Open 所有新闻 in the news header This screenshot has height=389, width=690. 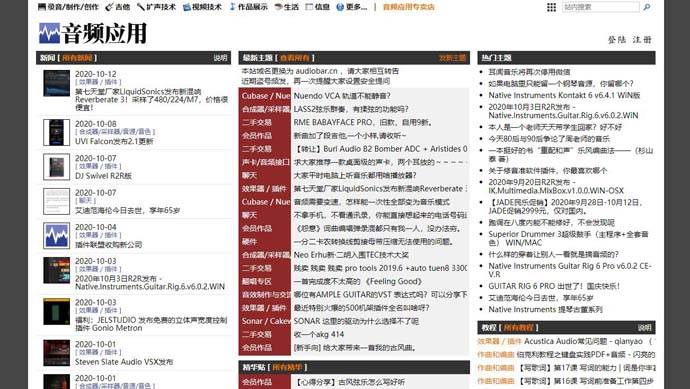coord(77,58)
